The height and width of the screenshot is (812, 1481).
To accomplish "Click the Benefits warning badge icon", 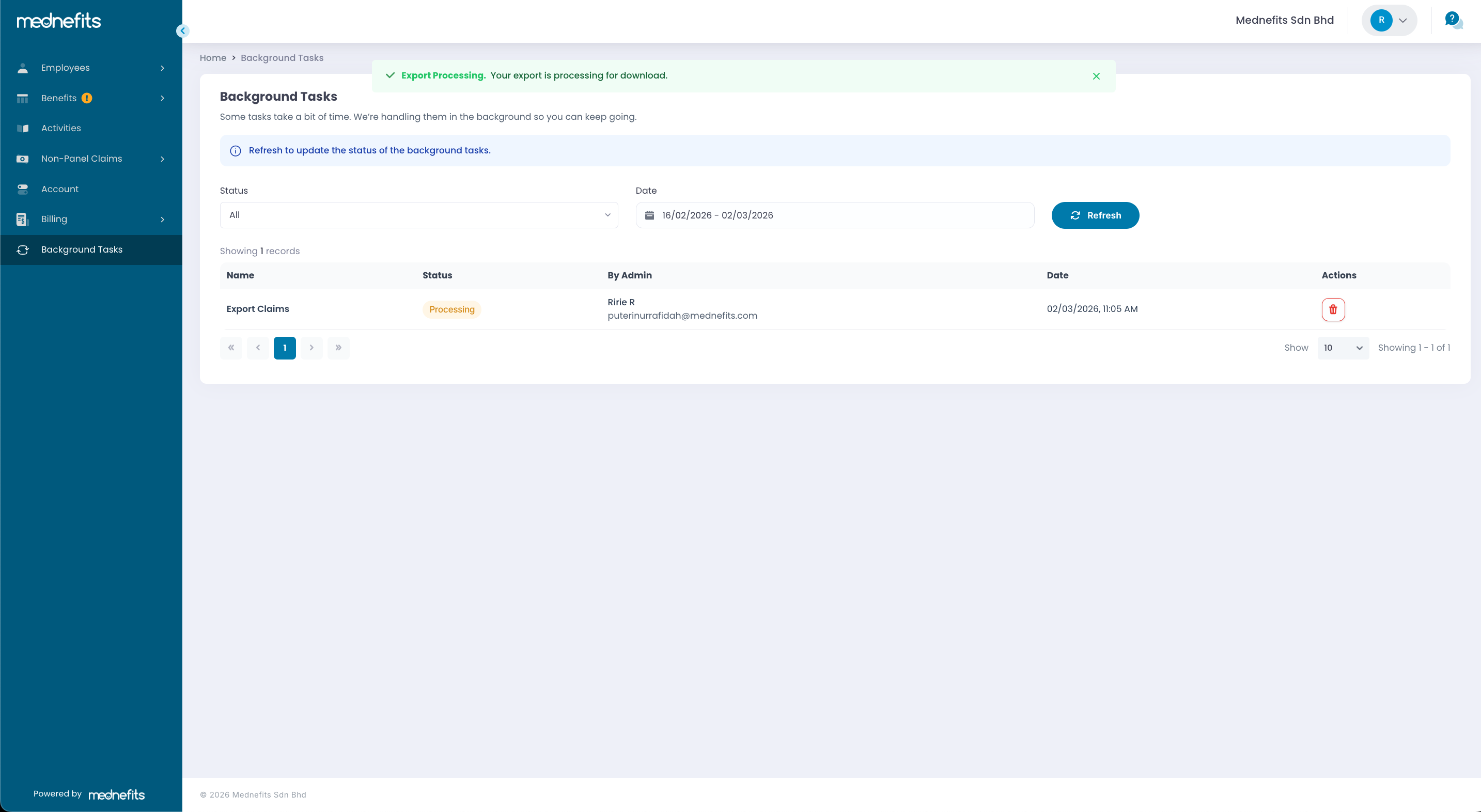I will point(87,98).
